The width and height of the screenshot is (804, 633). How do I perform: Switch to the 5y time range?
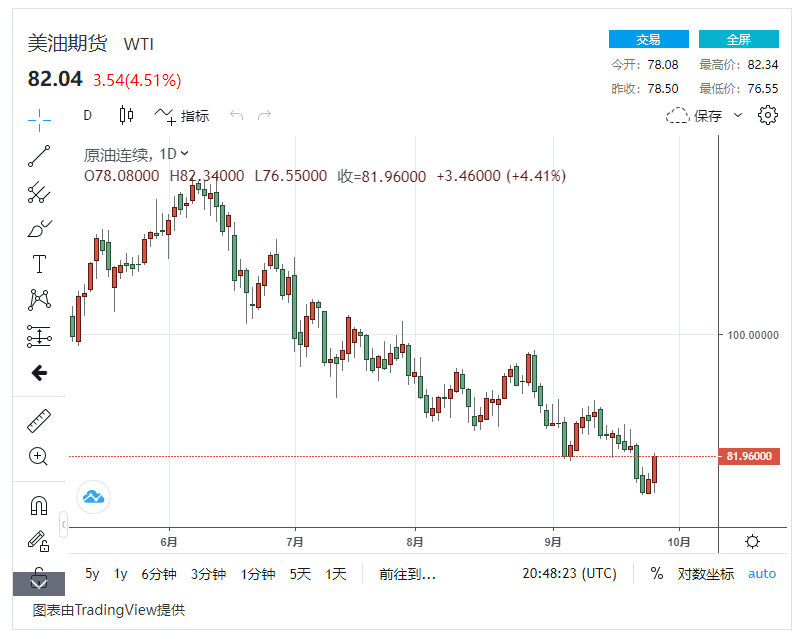tap(92, 574)
